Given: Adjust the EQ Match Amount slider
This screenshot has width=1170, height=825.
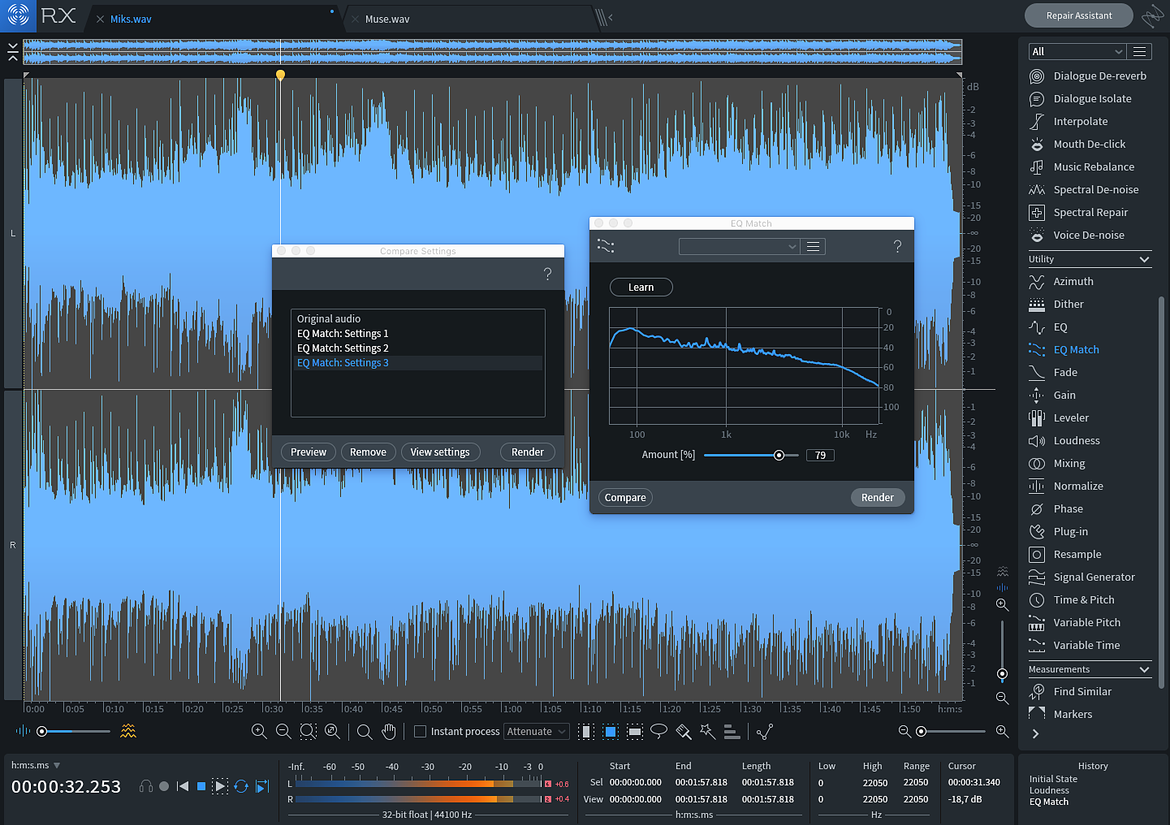Looking at the screenshot, I should 778,455.
